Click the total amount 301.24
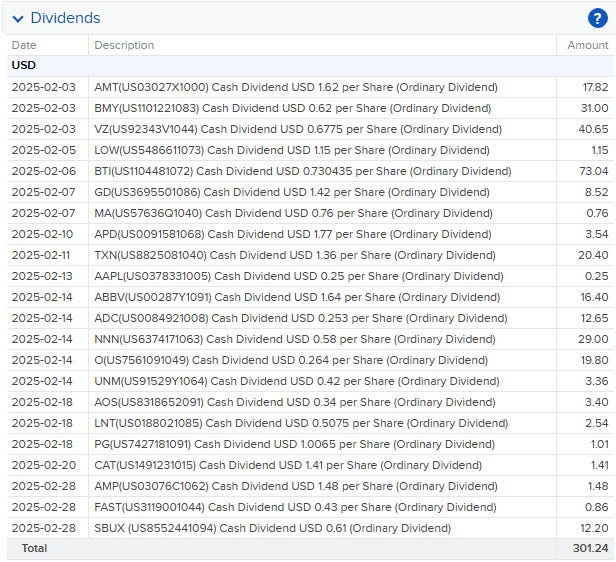616x562 pixels. pos(590,548)
